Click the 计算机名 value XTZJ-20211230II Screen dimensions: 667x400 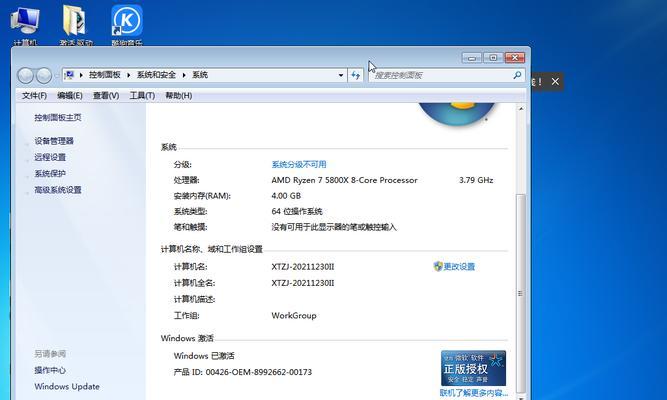(x=303, y=267)
